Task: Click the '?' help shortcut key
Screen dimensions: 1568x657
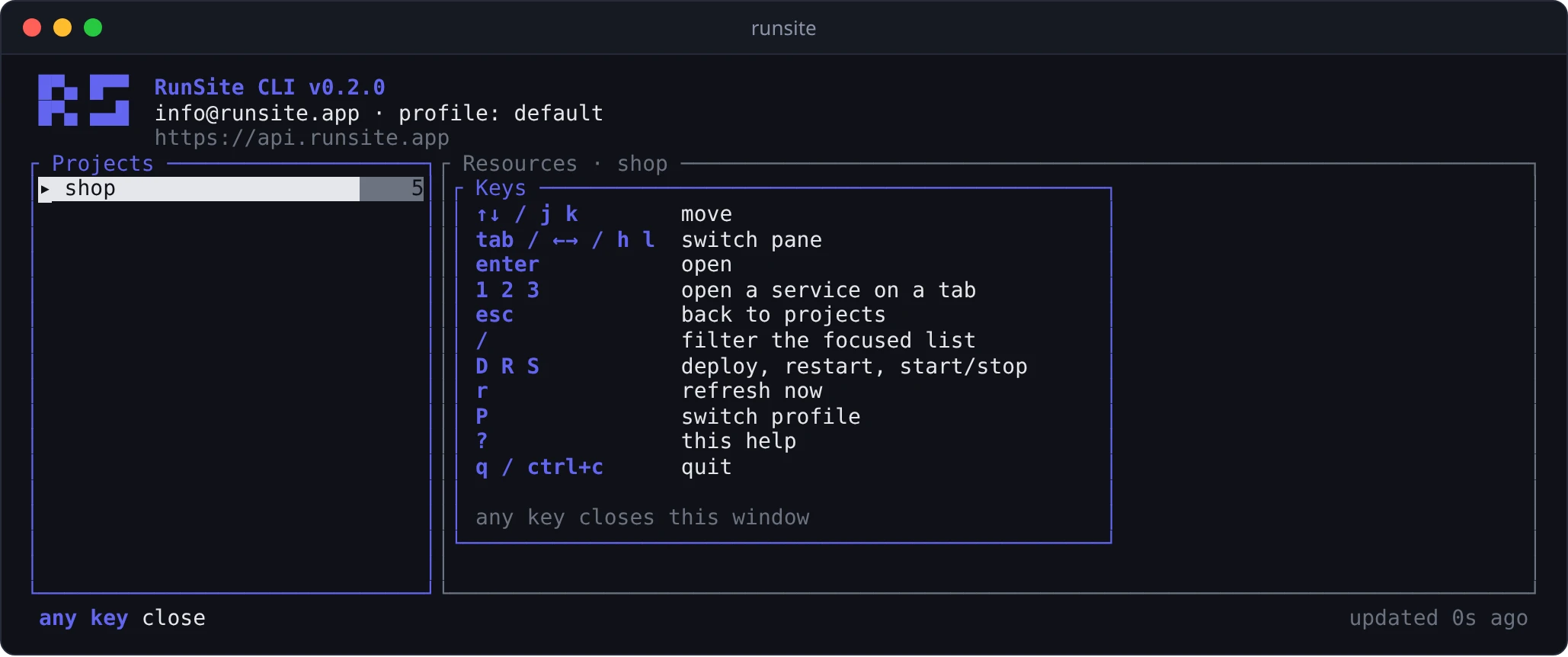Action: pos(482,441)
